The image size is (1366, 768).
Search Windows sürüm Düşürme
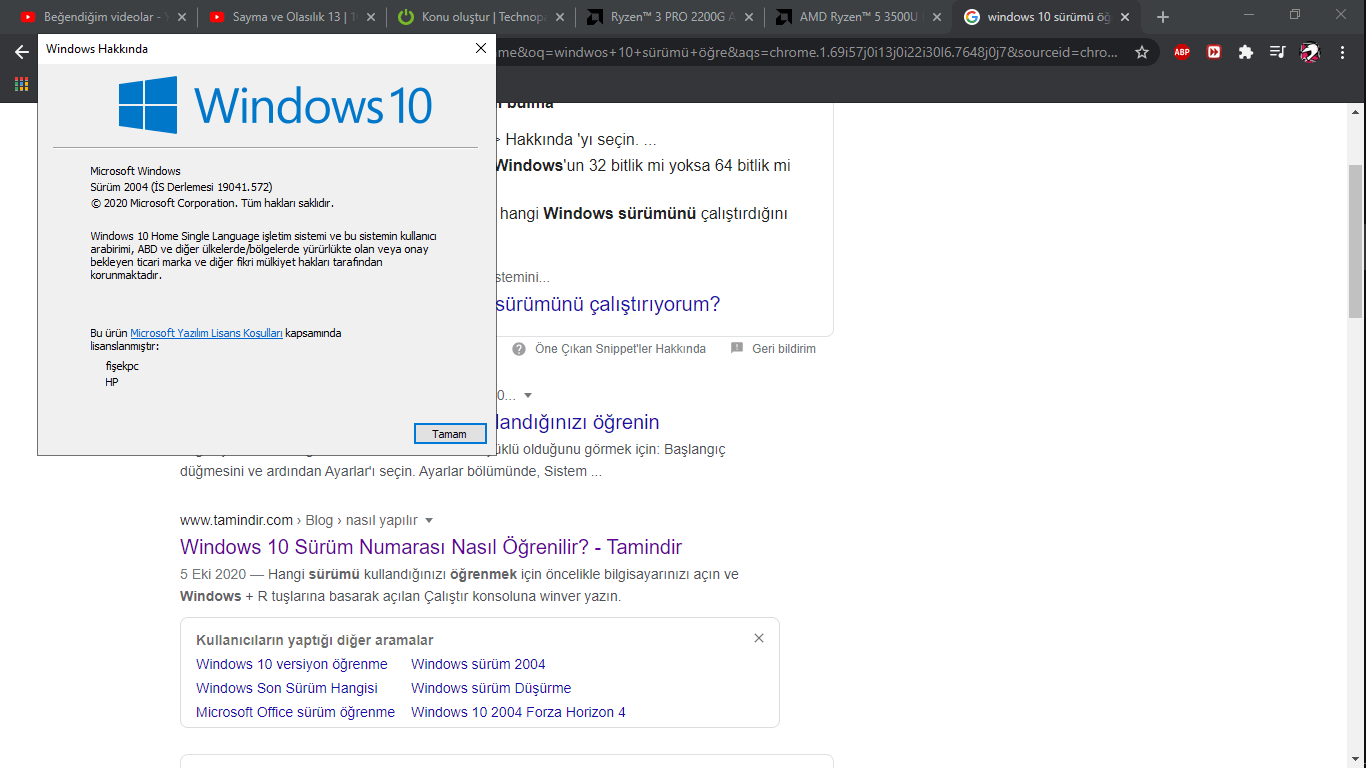(x=491, y=688)
